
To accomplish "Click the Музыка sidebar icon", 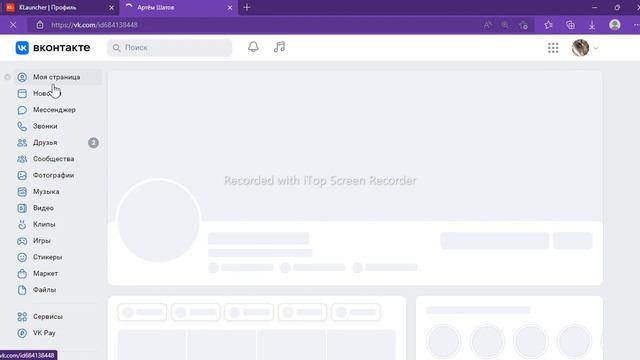I will 22,191.
